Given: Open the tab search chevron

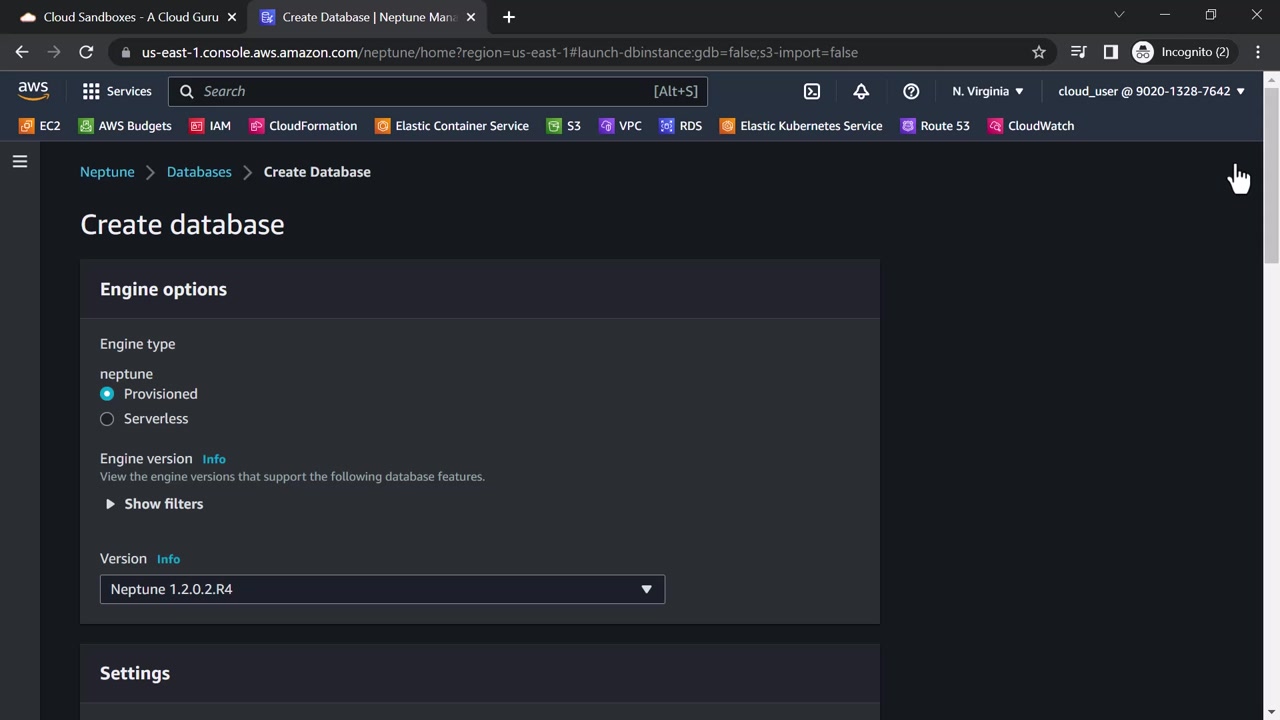Looking at the screenshot, I should click(1119, 15).
